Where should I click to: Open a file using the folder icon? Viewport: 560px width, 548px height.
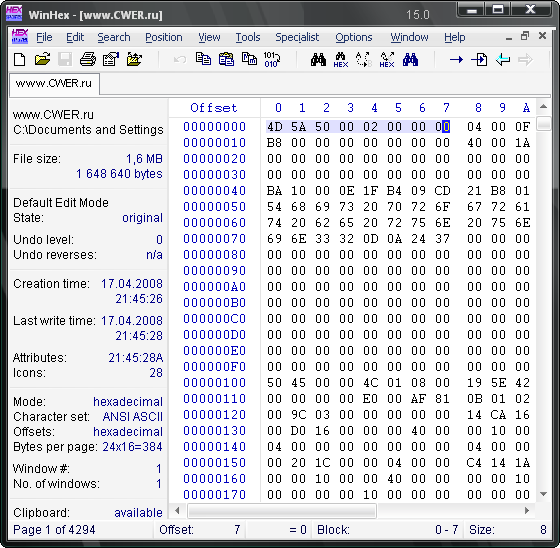(x=42, y=59)
